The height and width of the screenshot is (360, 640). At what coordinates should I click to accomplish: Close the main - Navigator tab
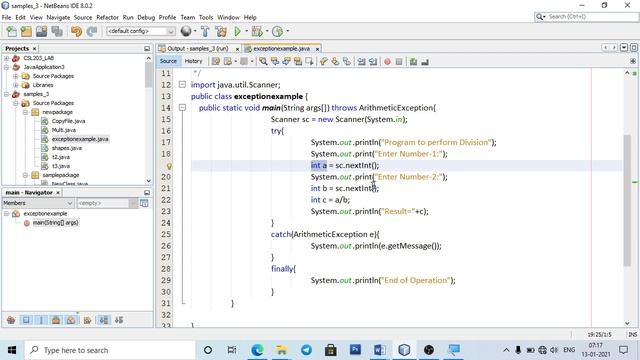58,193
